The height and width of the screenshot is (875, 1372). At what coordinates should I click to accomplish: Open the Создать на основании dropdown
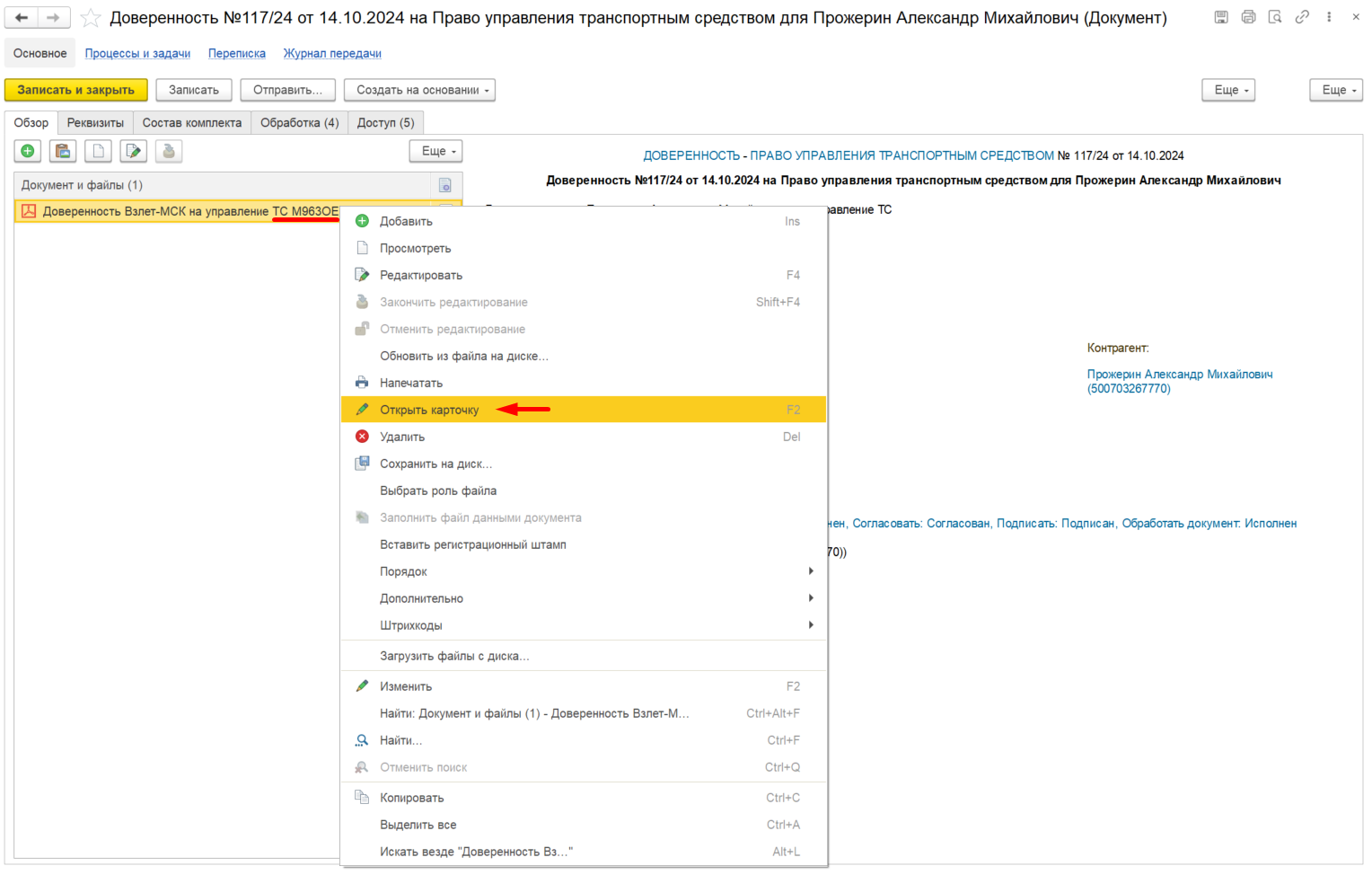[x=419, y=90]
